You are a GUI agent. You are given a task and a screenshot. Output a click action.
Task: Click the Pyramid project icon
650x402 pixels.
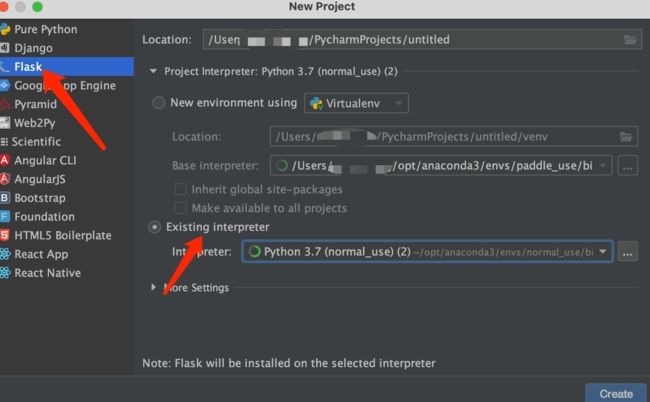coord(5,104)
